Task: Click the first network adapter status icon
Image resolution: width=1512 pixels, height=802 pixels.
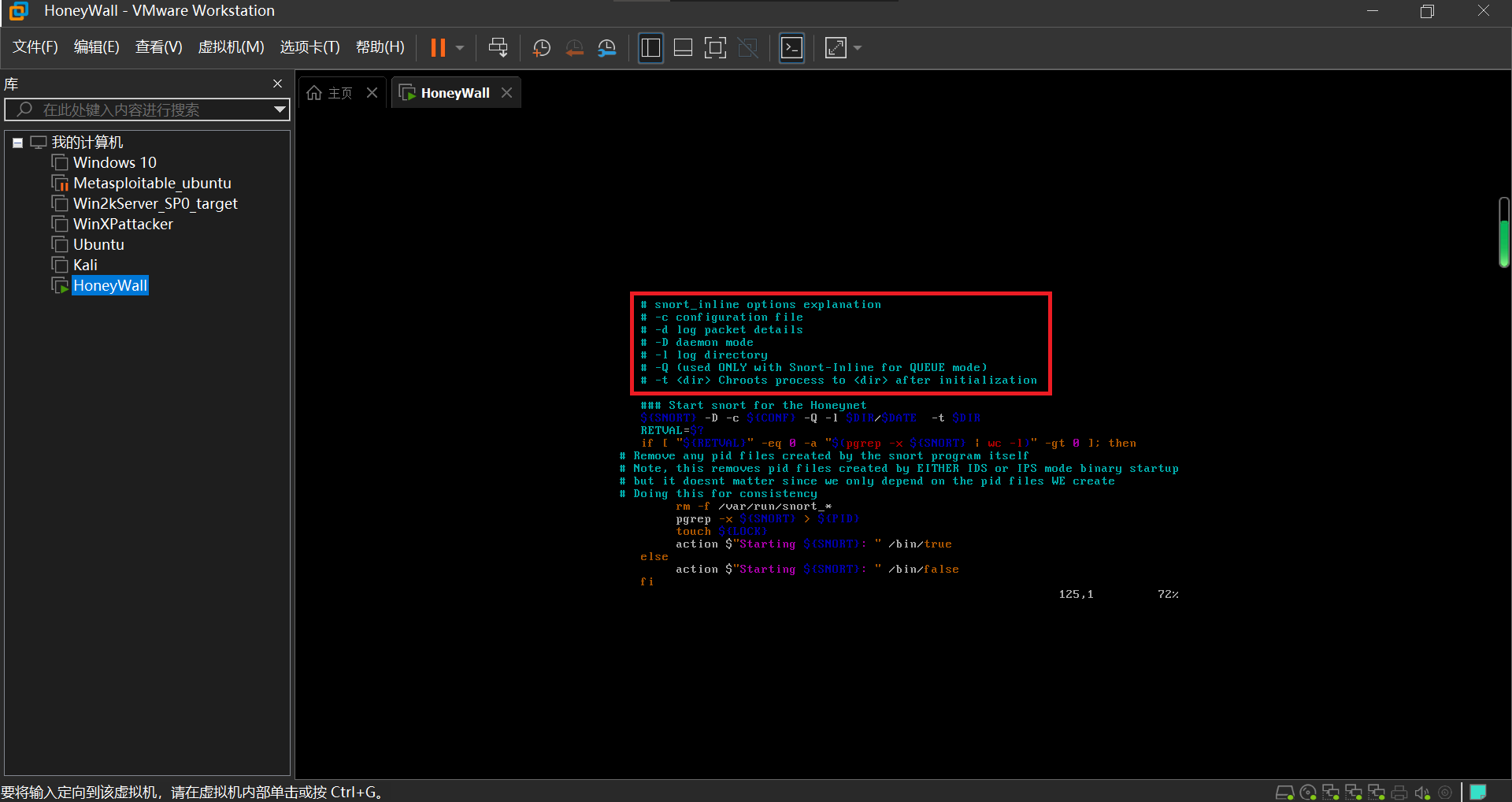Action: [x=1331, y=793]
